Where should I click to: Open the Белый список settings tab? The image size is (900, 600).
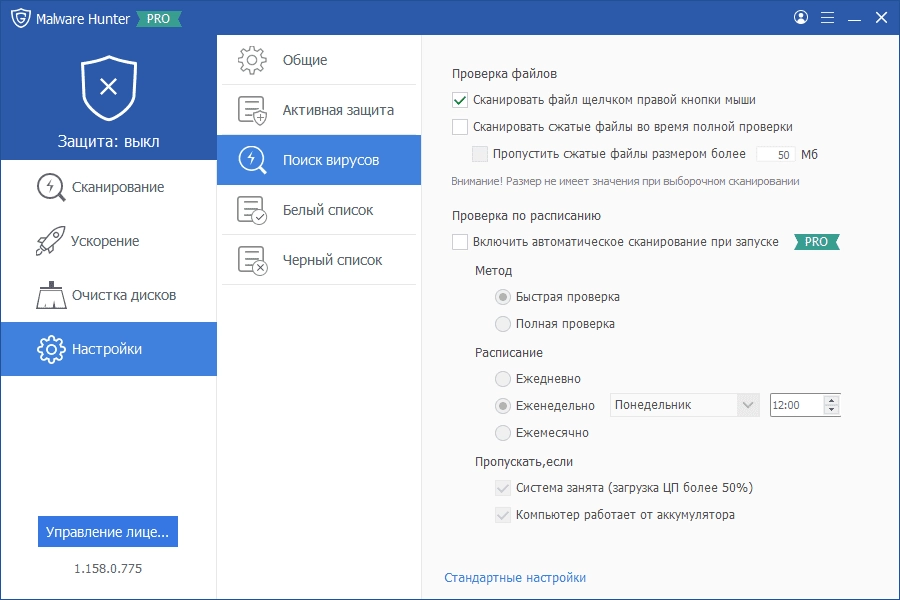tap(319, 210)
